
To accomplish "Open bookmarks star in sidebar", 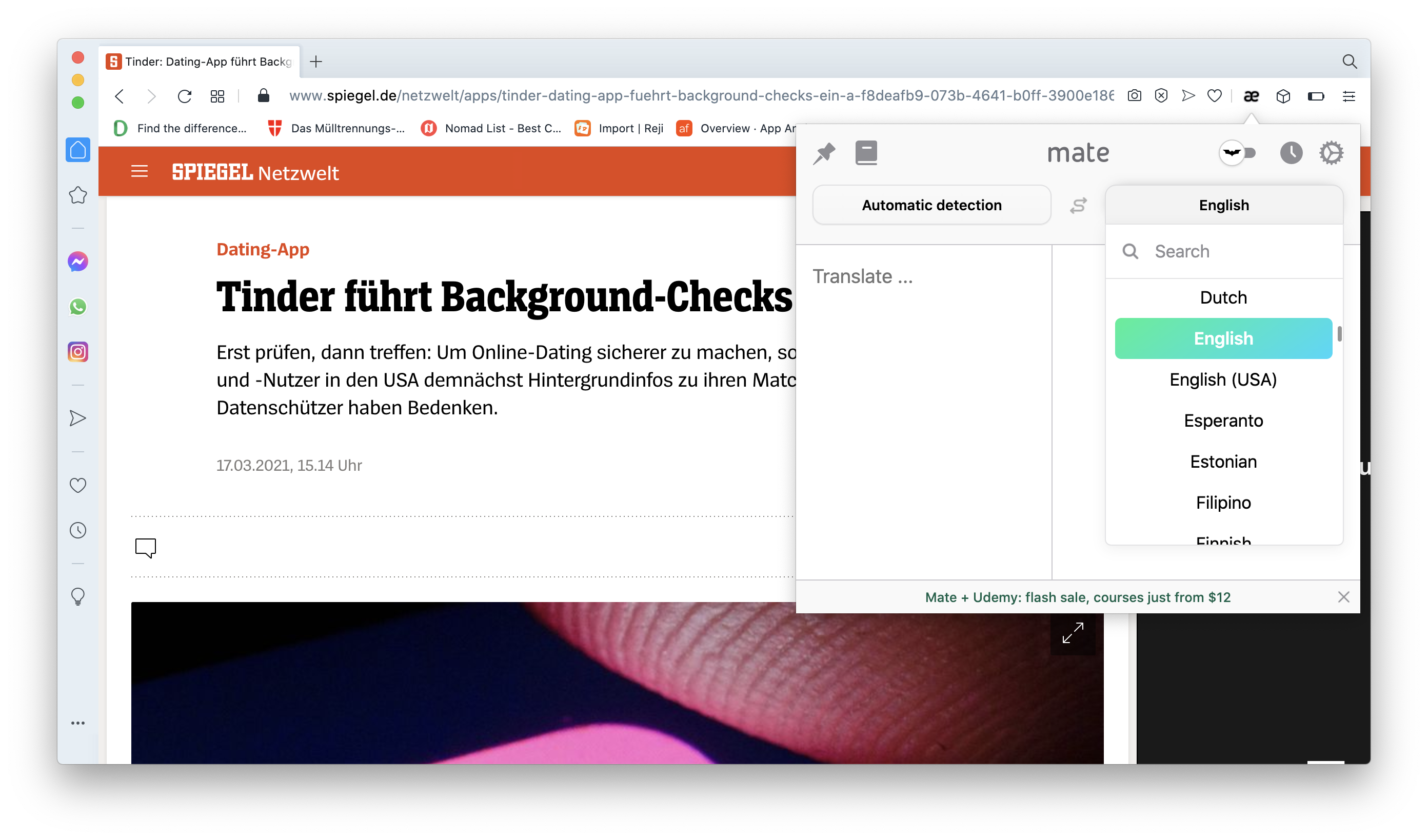I will point(77,195).
